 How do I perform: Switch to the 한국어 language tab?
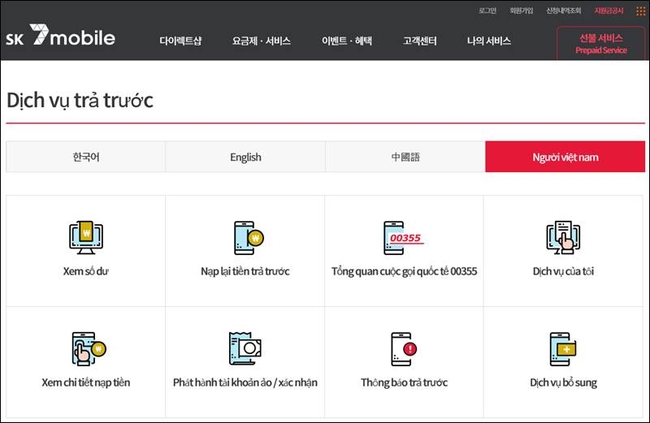(x=86, y=157)
